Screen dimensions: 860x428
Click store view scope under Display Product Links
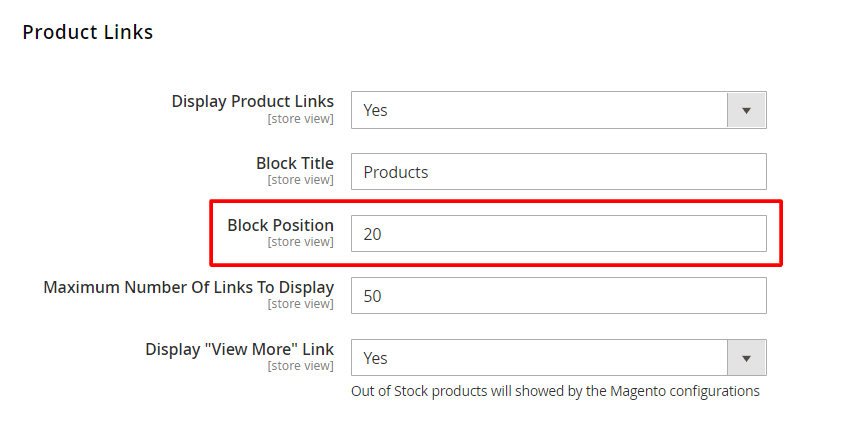click(300, 119)
